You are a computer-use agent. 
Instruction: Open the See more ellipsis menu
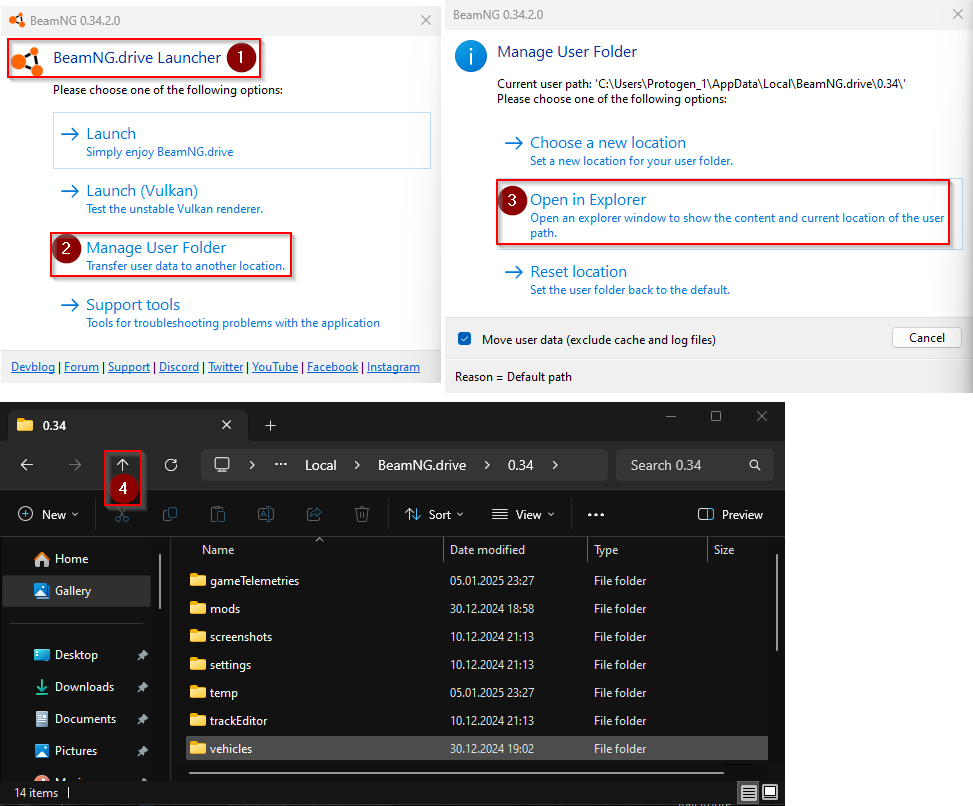[596, 514]
